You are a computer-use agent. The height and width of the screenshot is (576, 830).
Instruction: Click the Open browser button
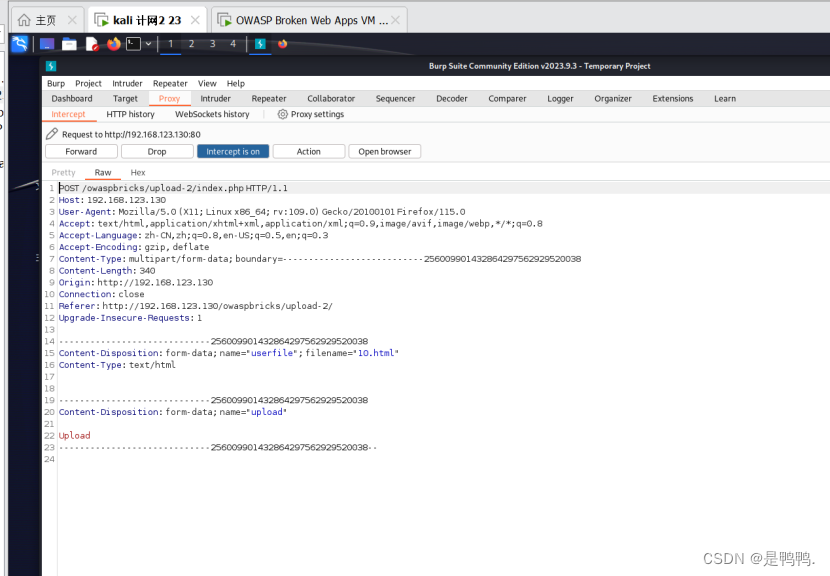click(x=384, y=151)
